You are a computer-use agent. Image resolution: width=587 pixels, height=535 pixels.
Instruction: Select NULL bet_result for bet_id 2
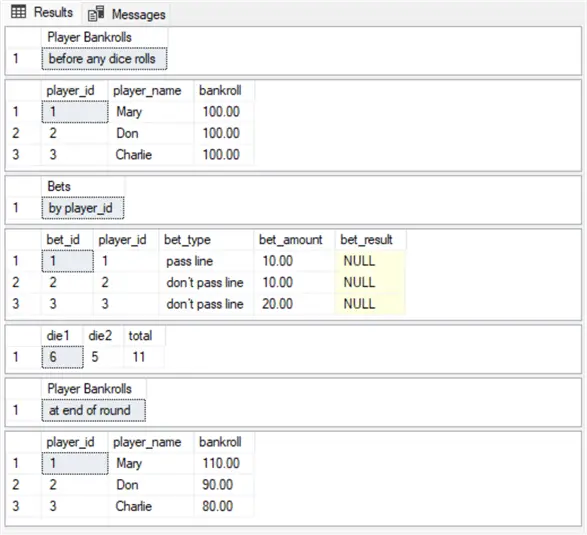pyautogui.click(x=370, y=282)
